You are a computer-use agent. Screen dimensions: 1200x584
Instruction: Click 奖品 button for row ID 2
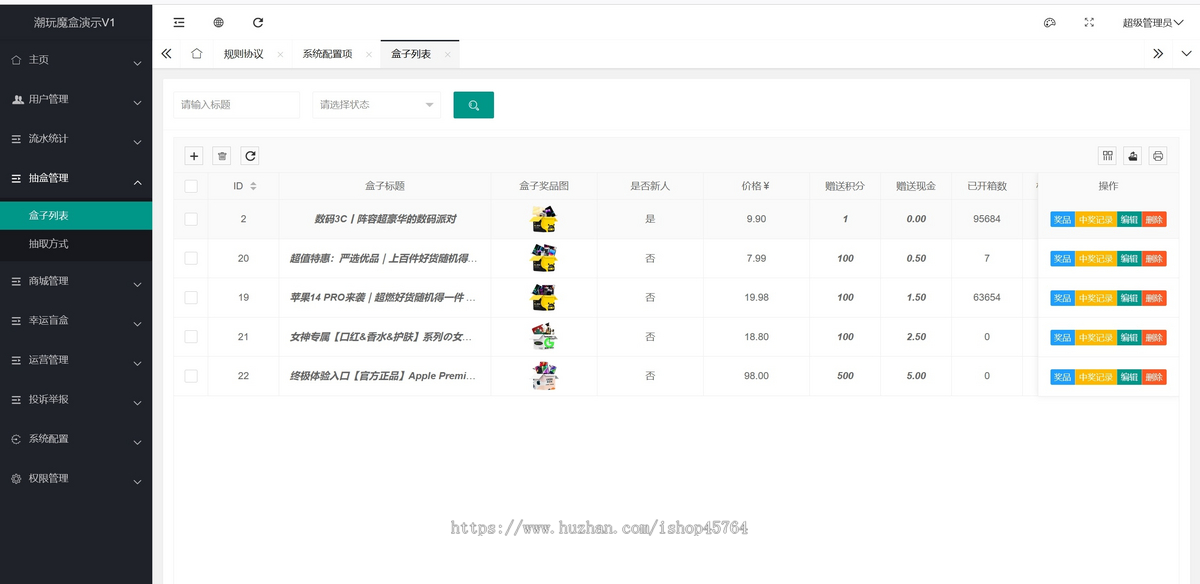(x=1062, y=219)
